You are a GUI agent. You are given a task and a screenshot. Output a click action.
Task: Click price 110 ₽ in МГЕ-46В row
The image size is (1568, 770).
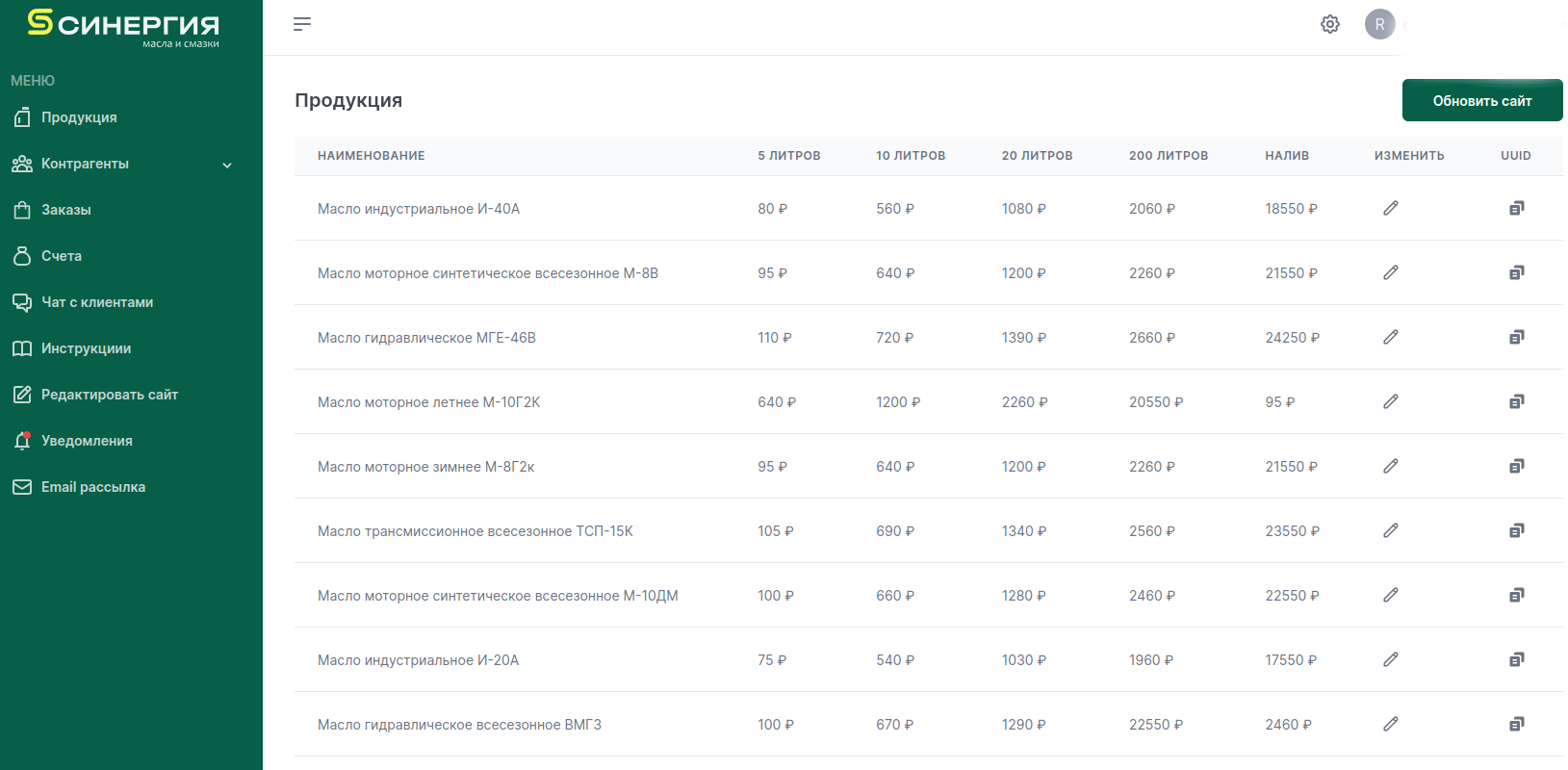point(775,338)
